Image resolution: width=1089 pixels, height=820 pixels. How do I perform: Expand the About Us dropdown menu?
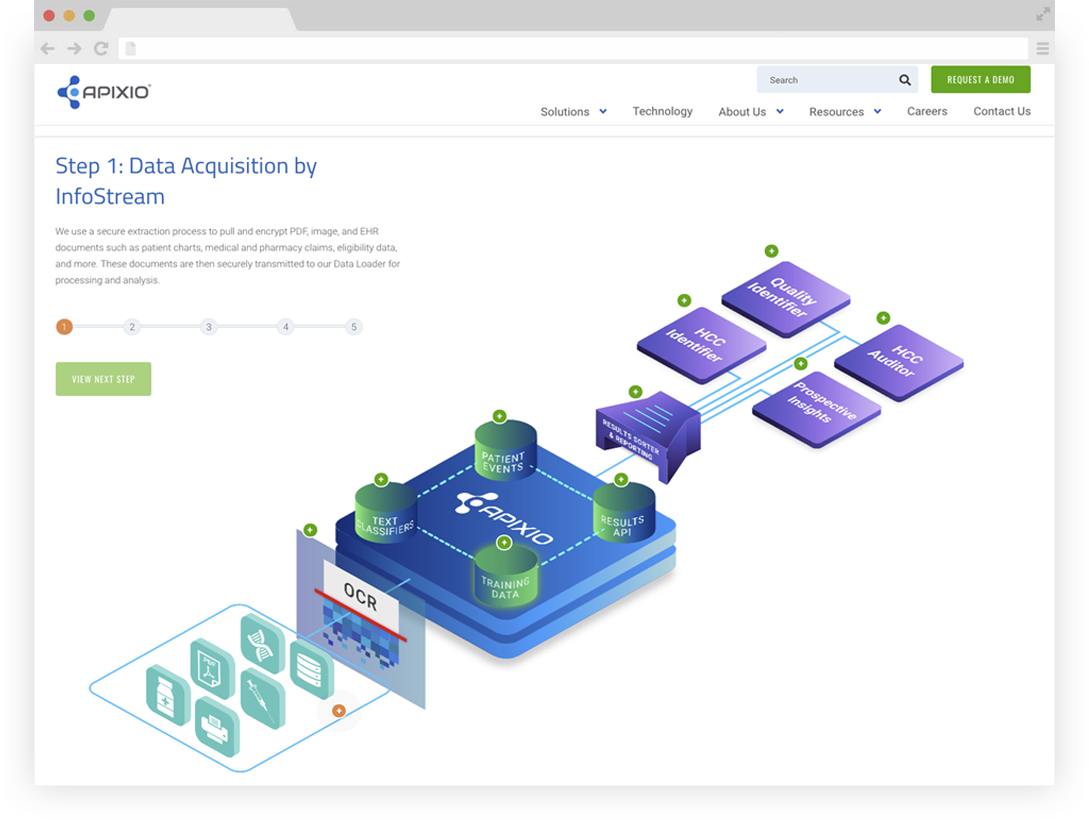pos(751,111)
